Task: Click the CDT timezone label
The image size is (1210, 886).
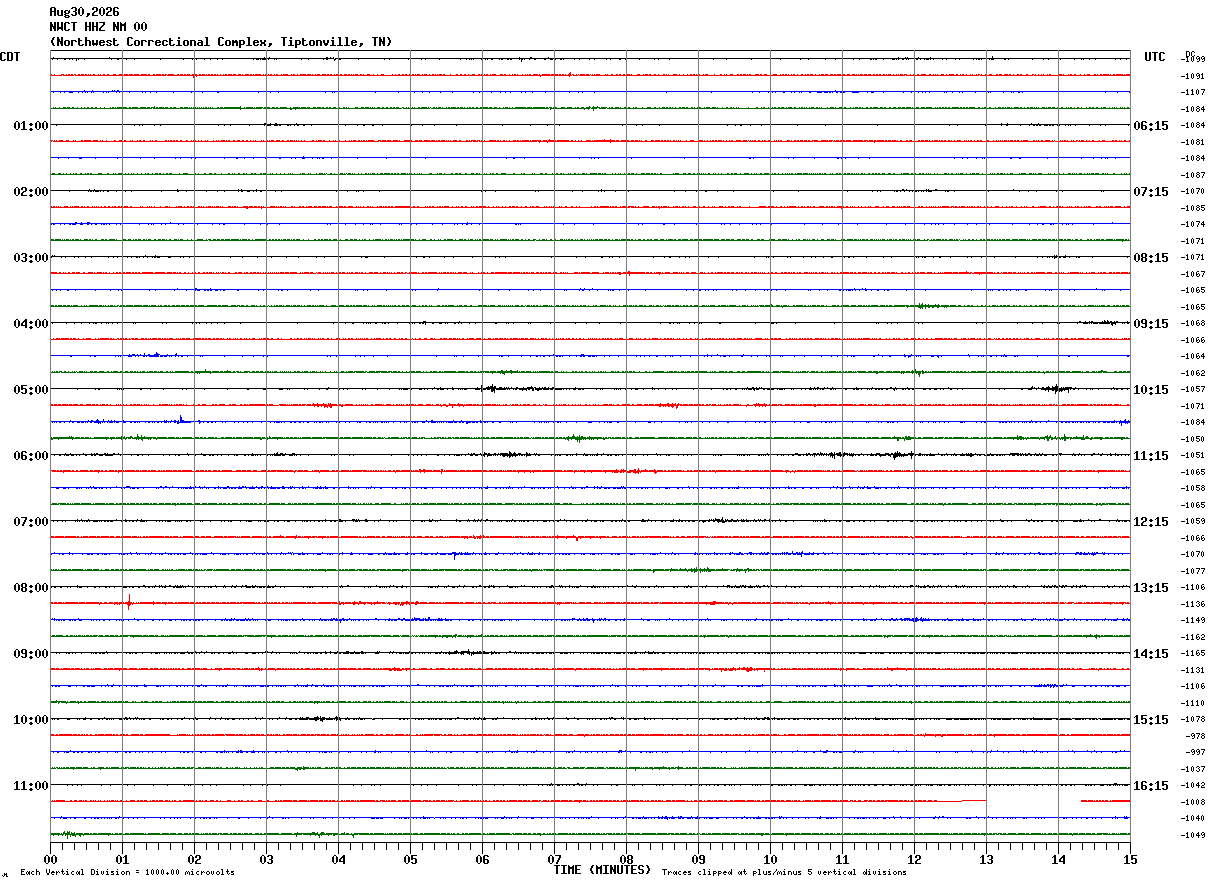Action: point(10,57)
